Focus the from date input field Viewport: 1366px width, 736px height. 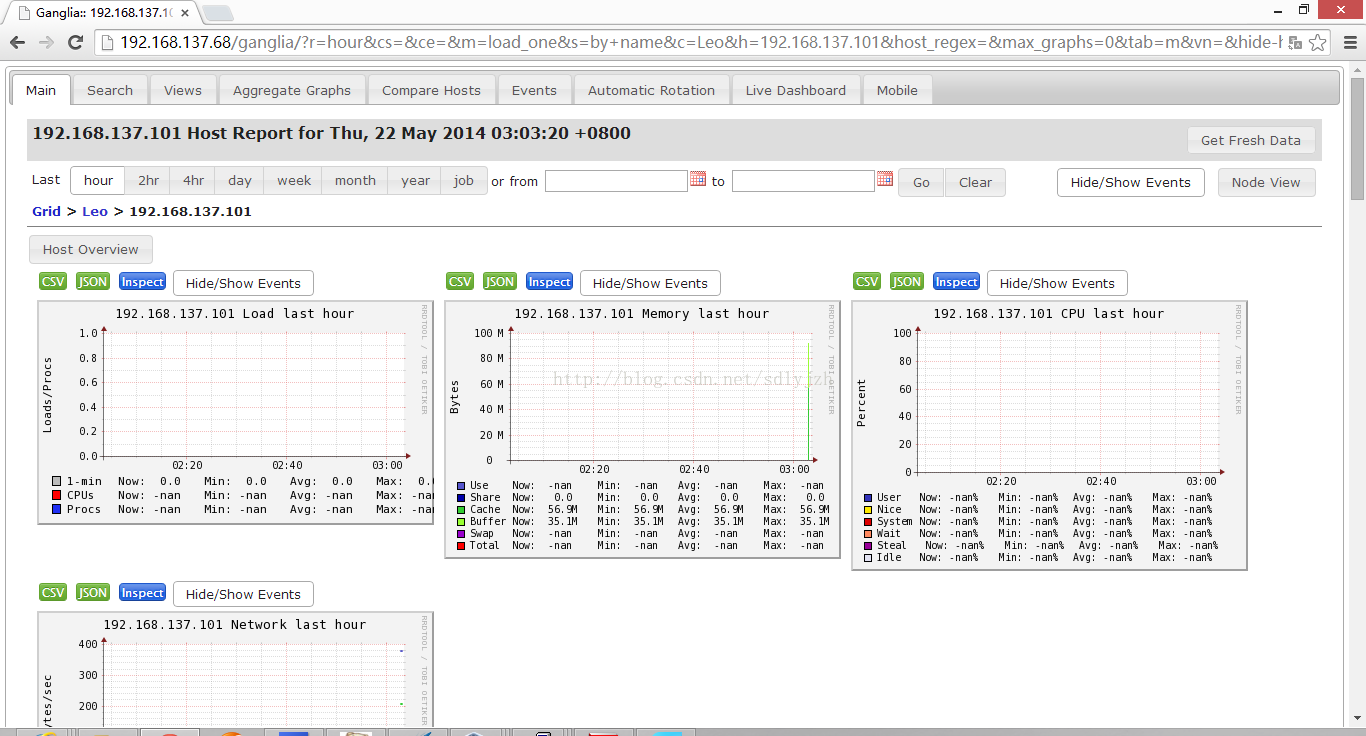616,181
